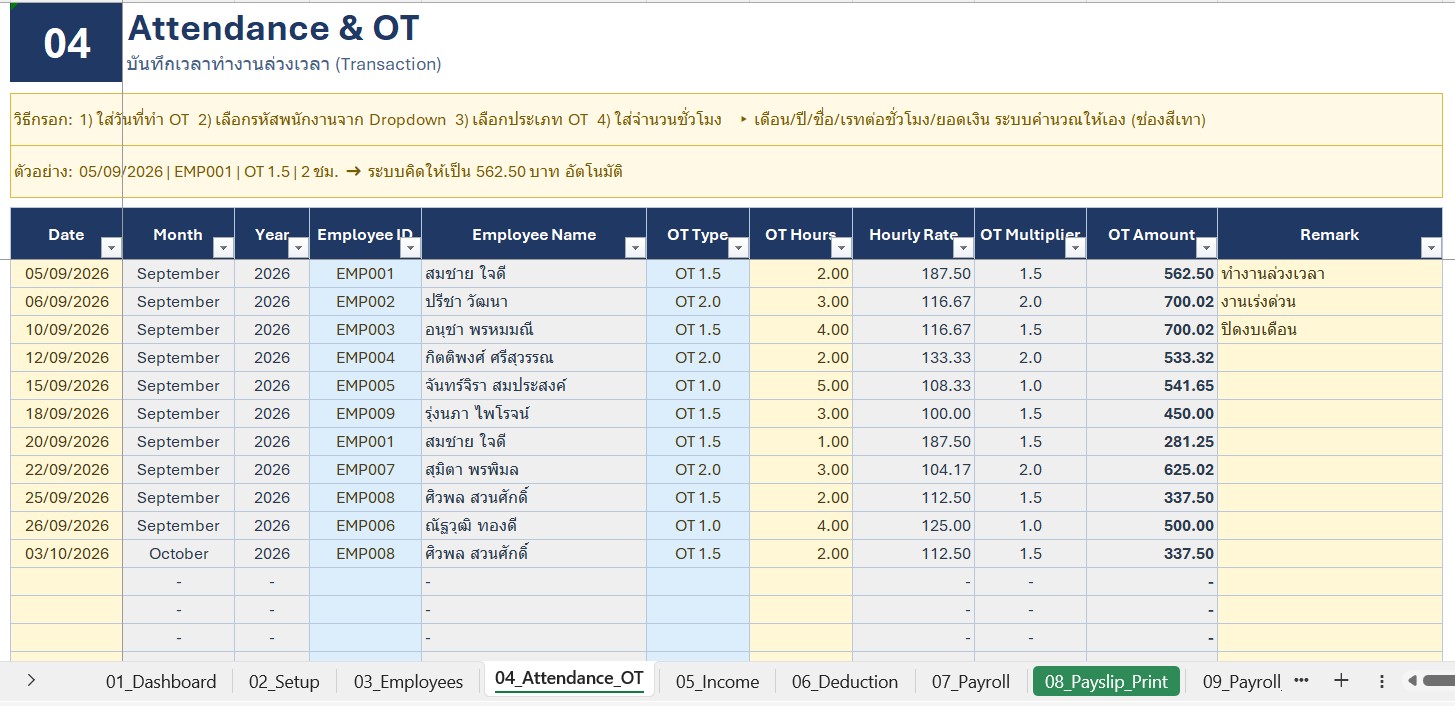Screen dimensions: 1455x706
Task: Select the 04_Attendance_OT sheet tab
Action: click(x=569, y=678)
